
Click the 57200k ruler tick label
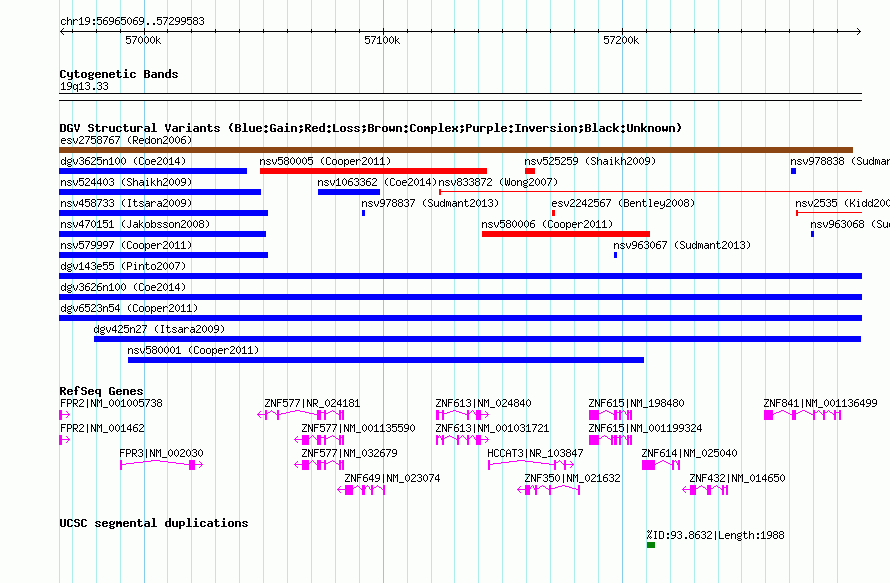point(621,40)
